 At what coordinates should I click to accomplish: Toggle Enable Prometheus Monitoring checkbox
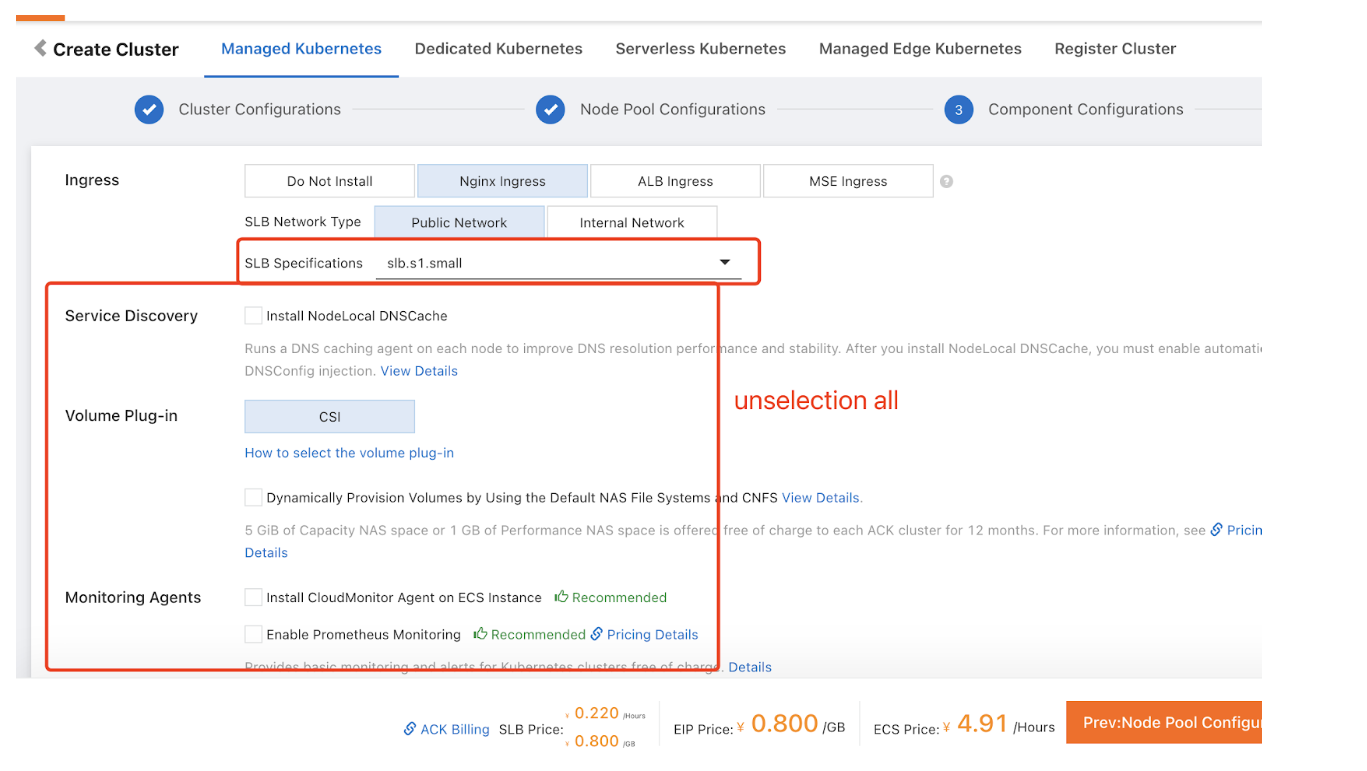(254, 634)
